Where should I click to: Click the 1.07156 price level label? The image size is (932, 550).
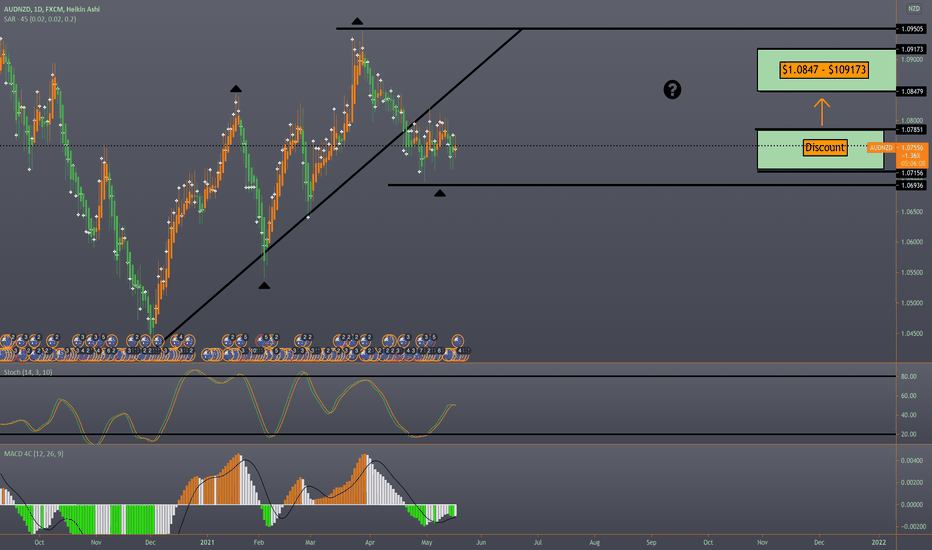pos(912,173)
